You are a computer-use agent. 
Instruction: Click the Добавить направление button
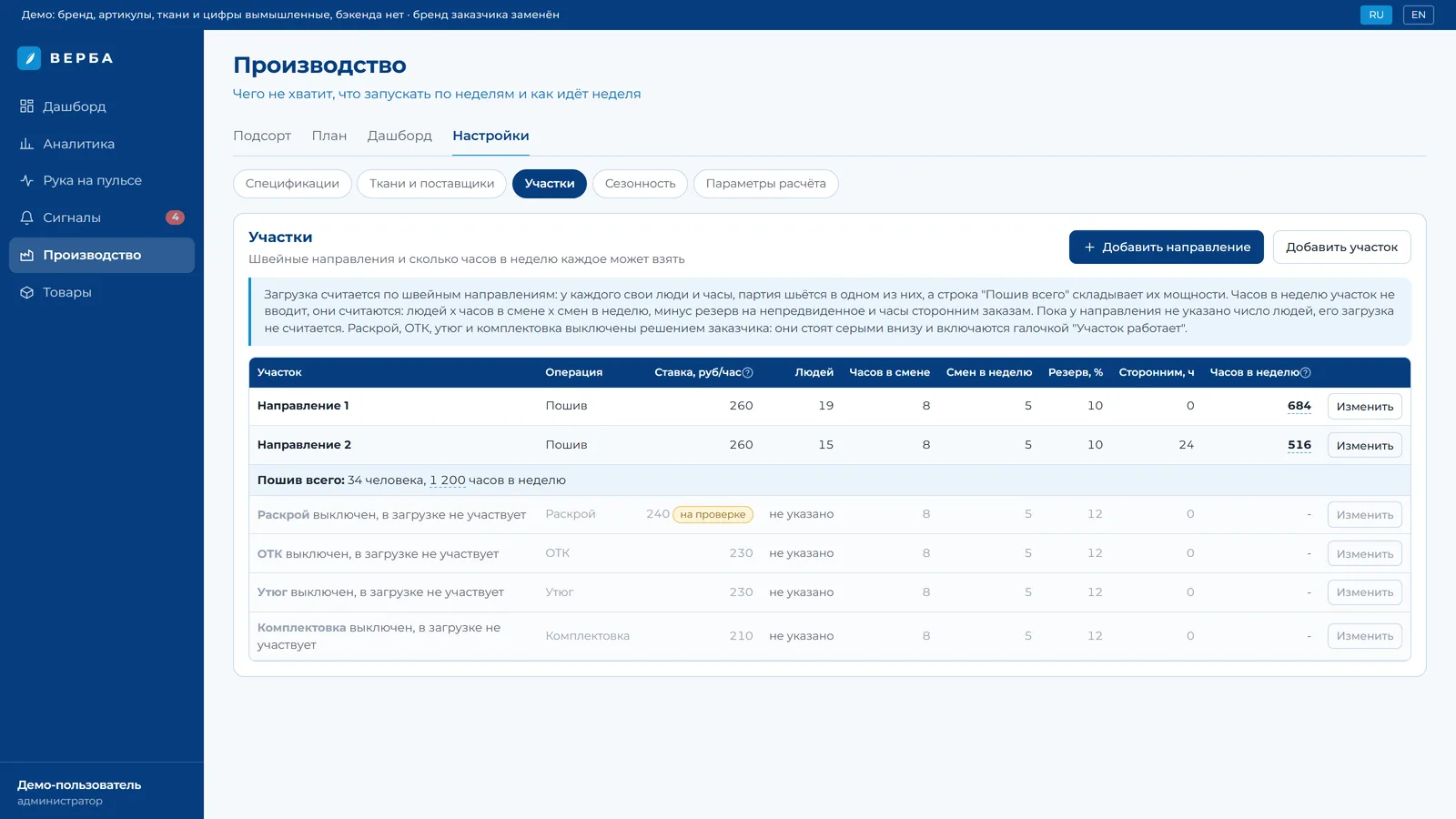[x=1167, y=248]
